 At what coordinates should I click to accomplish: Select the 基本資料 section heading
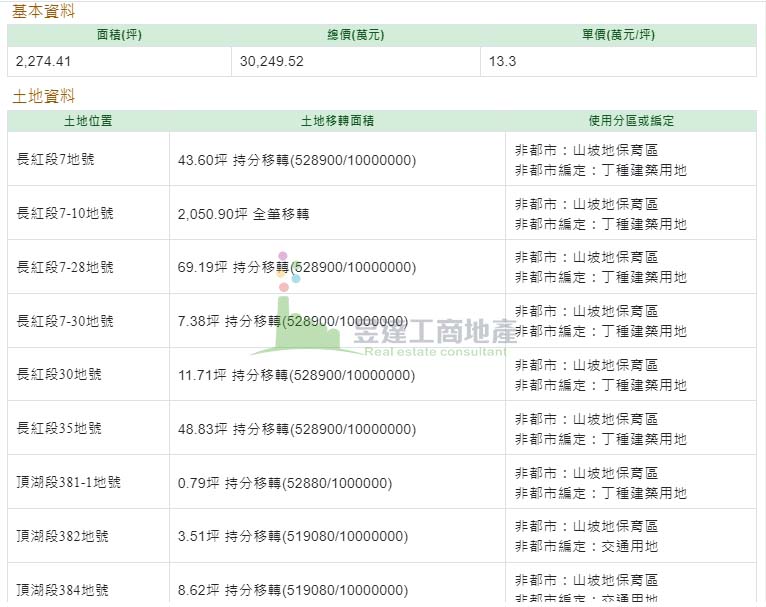[x=43, y=11]
